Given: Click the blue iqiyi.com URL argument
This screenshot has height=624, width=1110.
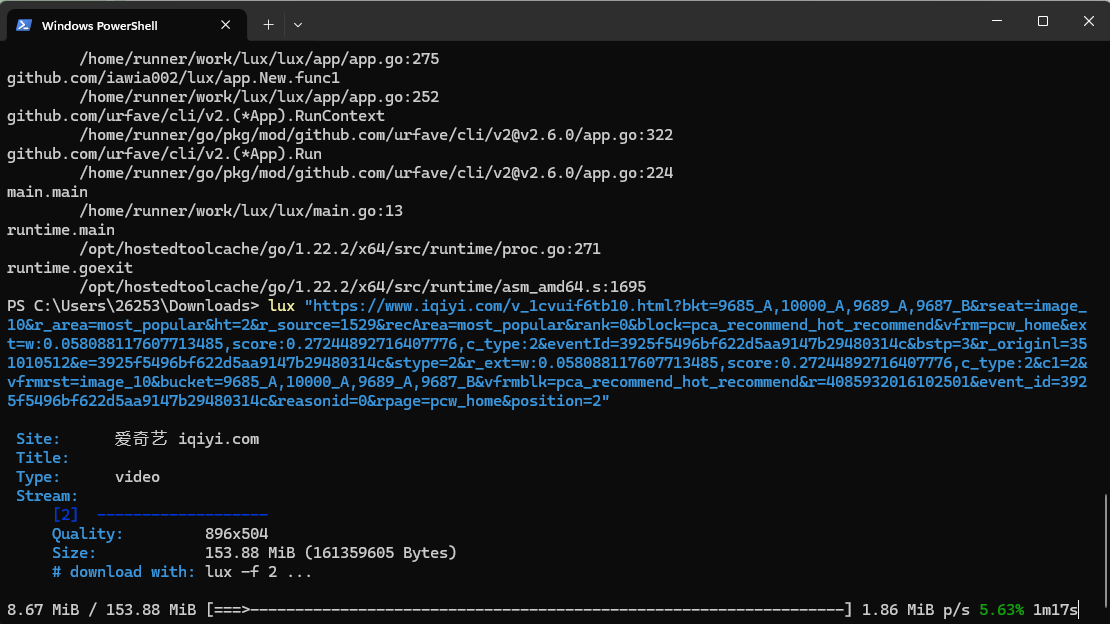Looking at the screenshot, I should pyautogui.click(x=547, y=353).
